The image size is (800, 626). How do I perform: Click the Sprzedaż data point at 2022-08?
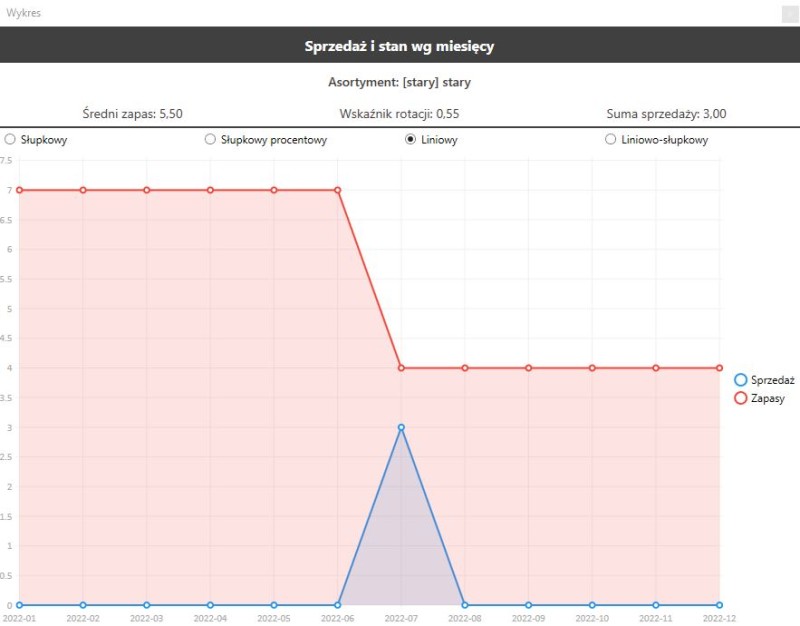(x=465, y=605)
